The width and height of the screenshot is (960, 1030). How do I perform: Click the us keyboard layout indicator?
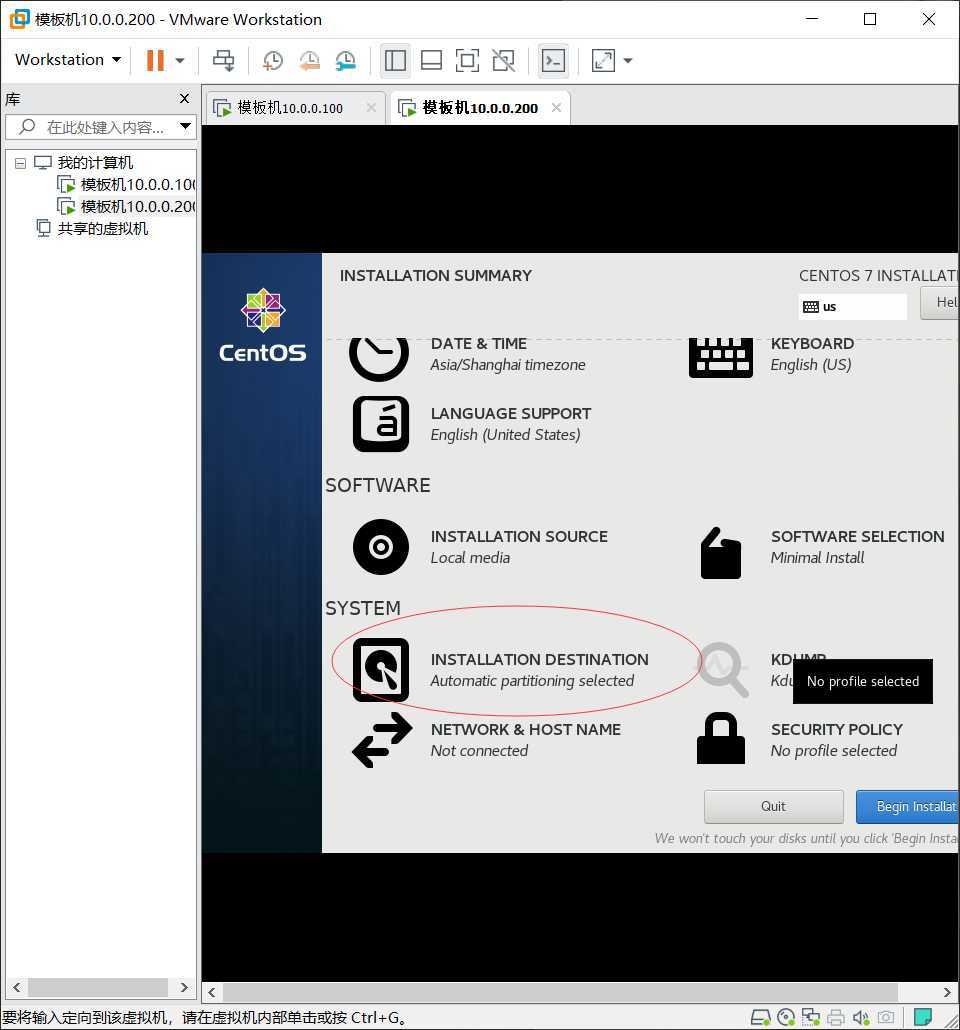pos(852,307)
